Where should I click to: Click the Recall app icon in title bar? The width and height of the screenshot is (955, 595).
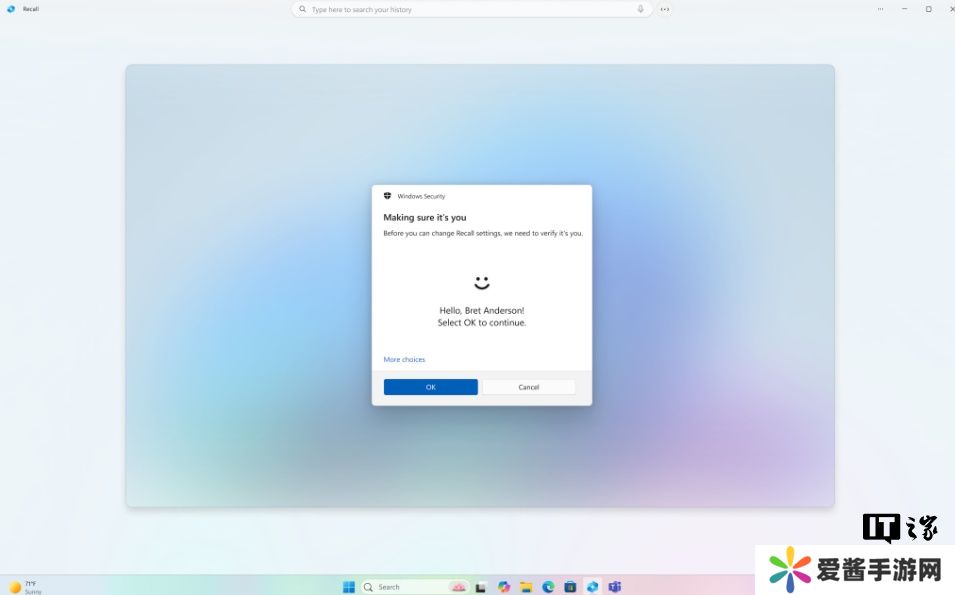click(x=11, y=9)
